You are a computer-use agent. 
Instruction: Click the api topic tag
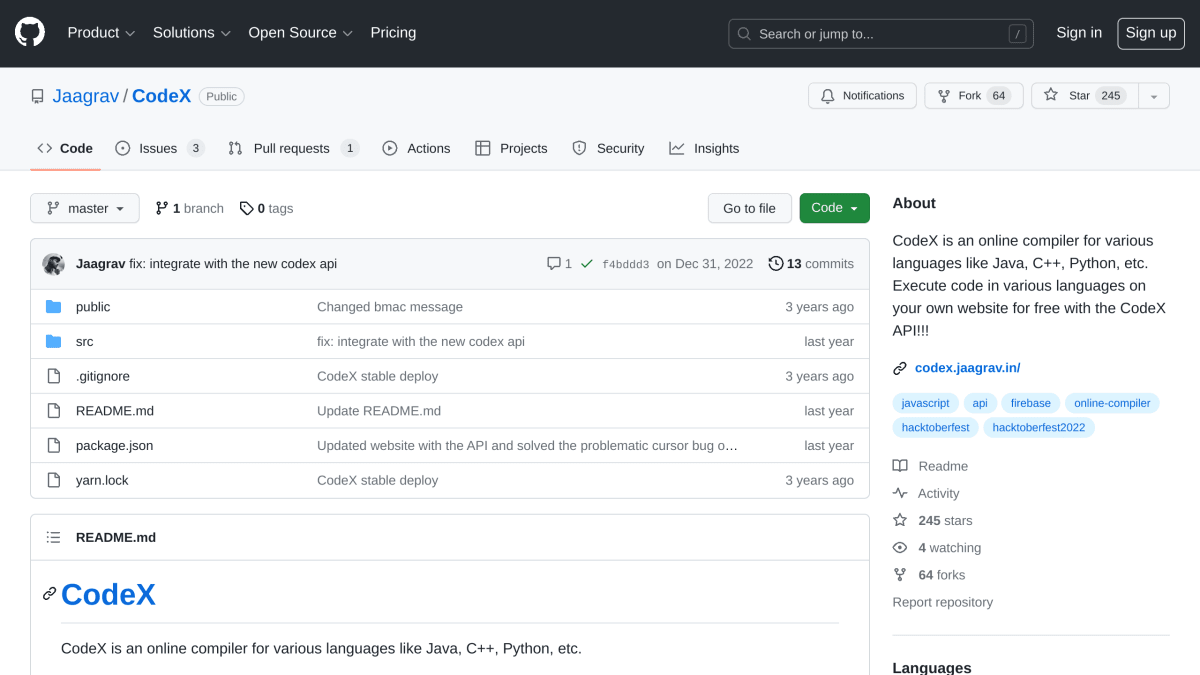click(980, 403)
